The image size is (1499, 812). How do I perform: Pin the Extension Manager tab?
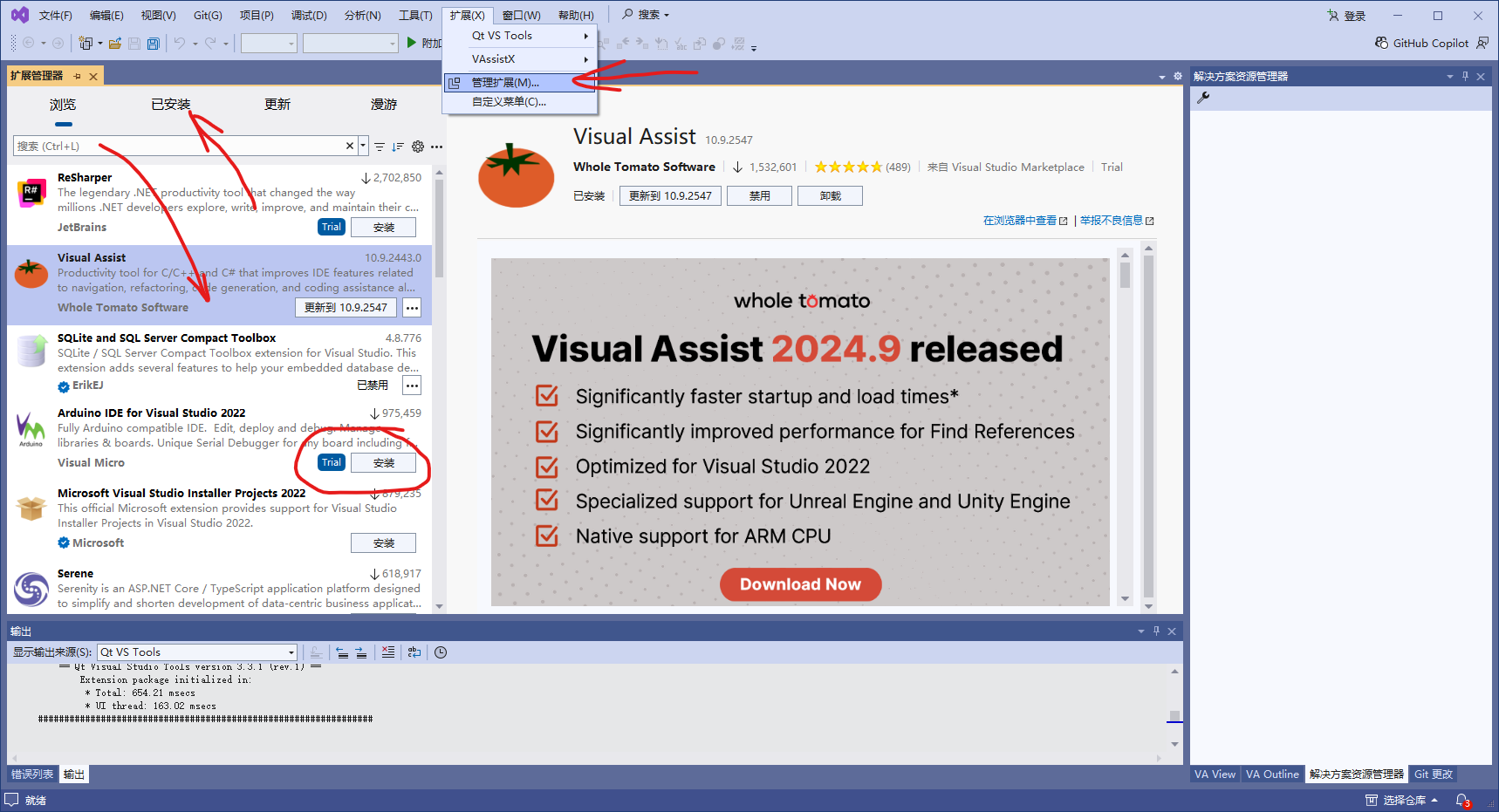pos(77,77)
